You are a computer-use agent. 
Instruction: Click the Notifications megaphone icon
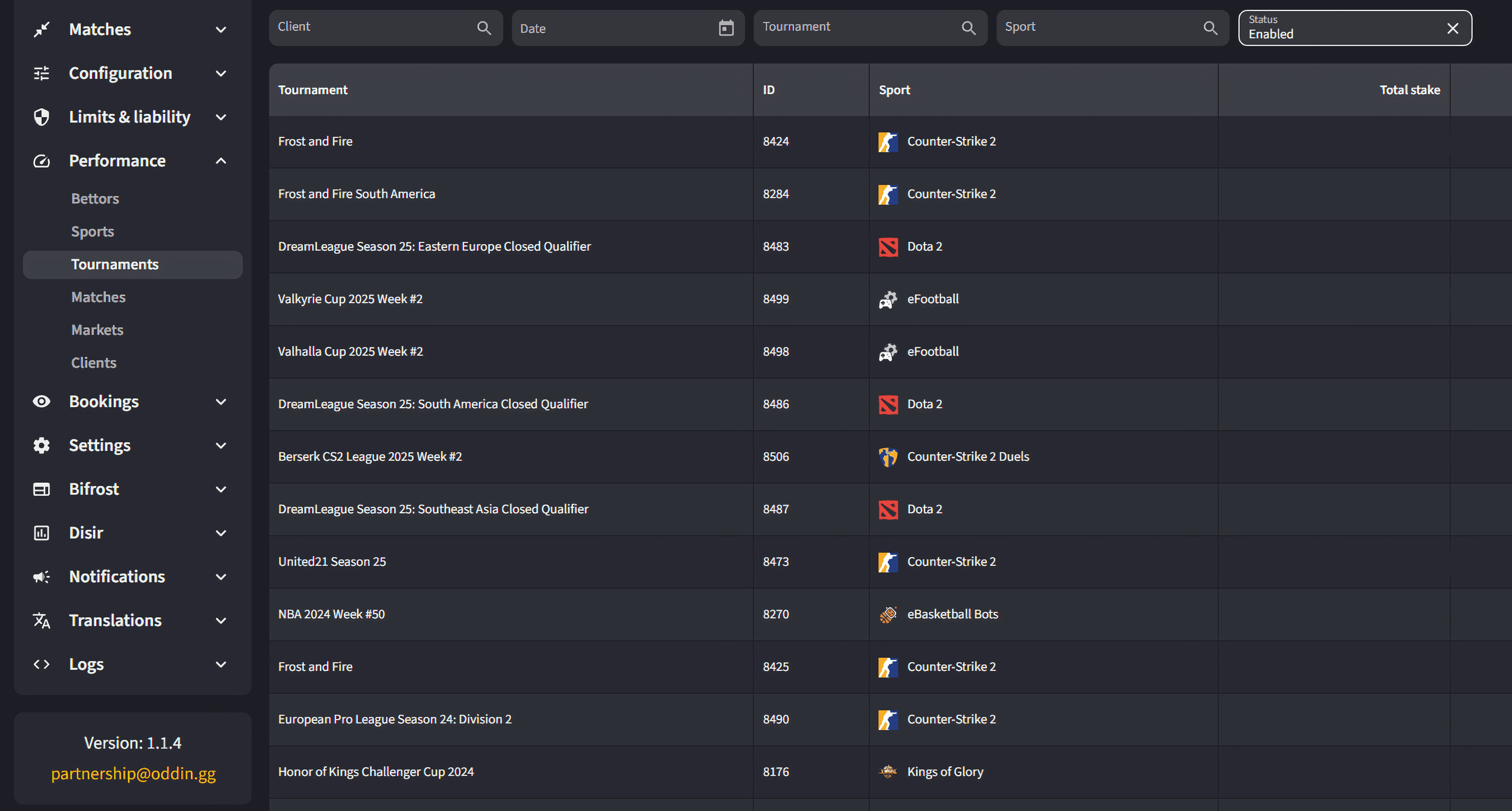coord(41,577)
